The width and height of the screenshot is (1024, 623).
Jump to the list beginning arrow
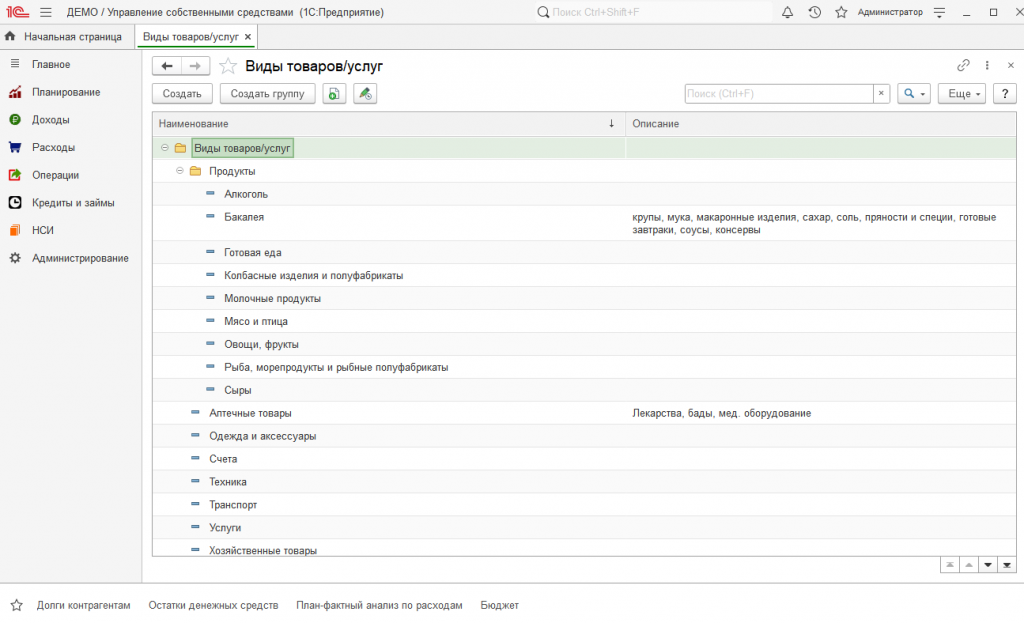[x=950, y=565]
